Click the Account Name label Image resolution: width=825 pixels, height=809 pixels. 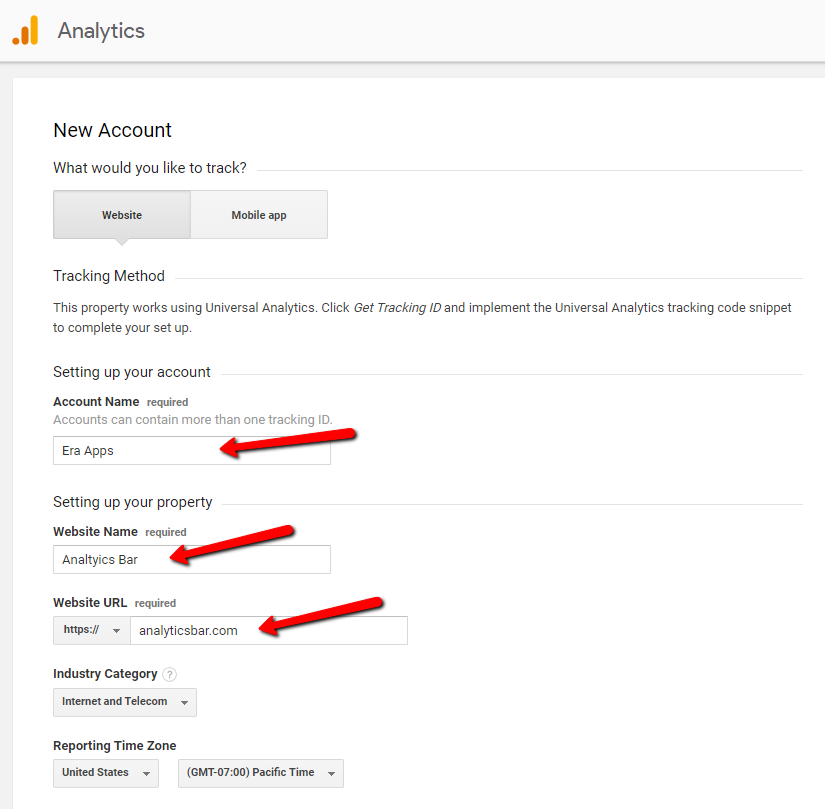tap(96, 402)
